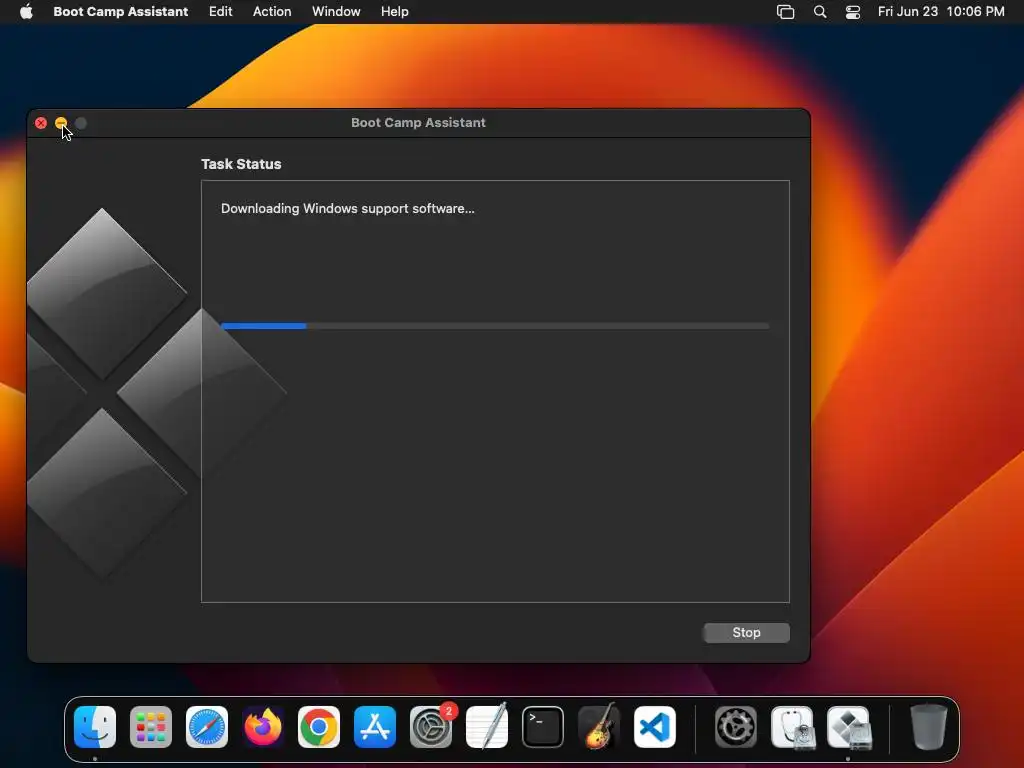Open Finder from the Dock
1024x768 pixels.
click(x=95, y=727)
